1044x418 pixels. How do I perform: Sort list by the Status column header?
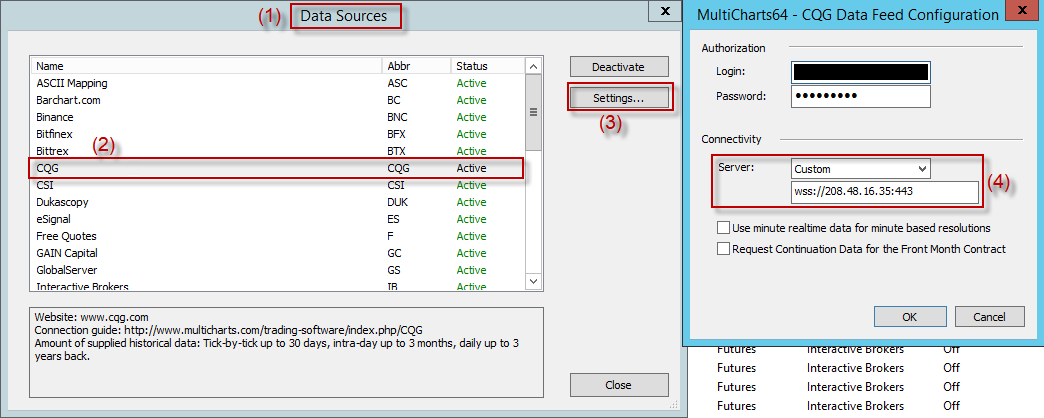click(x=487, y=66)
